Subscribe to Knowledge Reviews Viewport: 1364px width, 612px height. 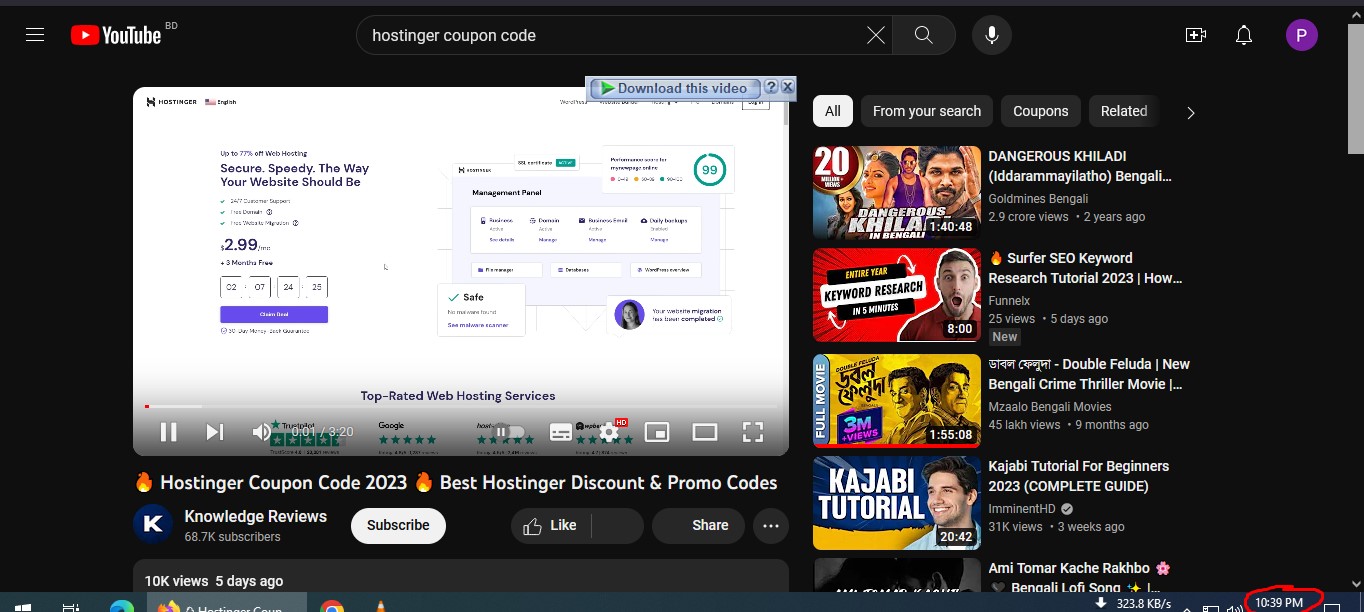pos(398,525)
